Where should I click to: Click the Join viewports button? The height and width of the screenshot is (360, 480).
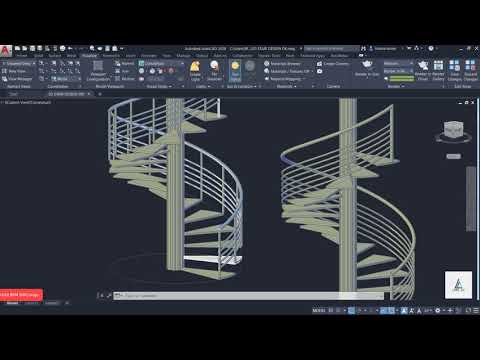(x=122, y=71)
